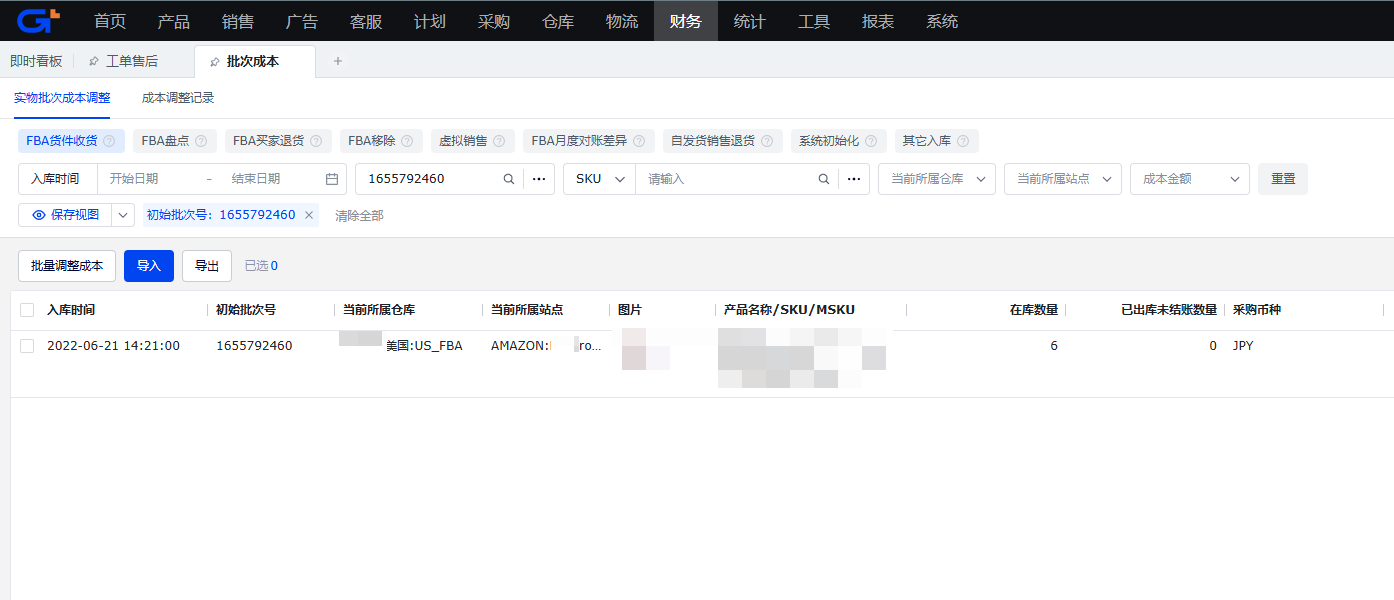Screen dimensions: 1394x600
Task: Remove the 初始批次号 filter tag
Action: [x=309, y=215]
